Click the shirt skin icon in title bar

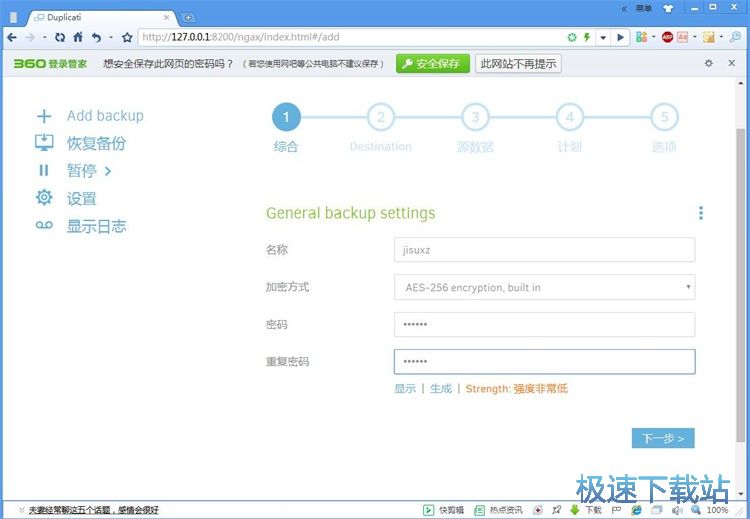tap(668, 8)
